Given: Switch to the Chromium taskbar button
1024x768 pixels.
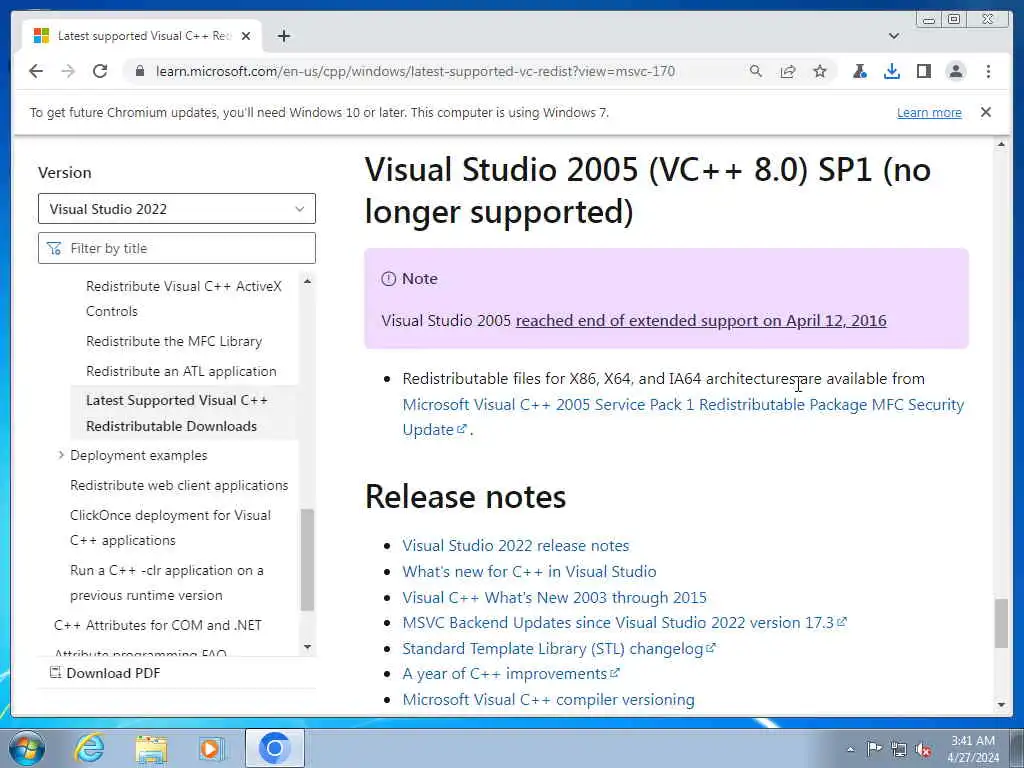Looking at the screenshot, I should [x=274, y=748].
